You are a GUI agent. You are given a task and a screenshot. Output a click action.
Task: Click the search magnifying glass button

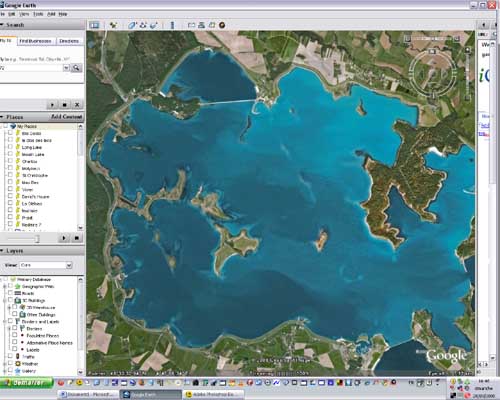tap(76, 68)
